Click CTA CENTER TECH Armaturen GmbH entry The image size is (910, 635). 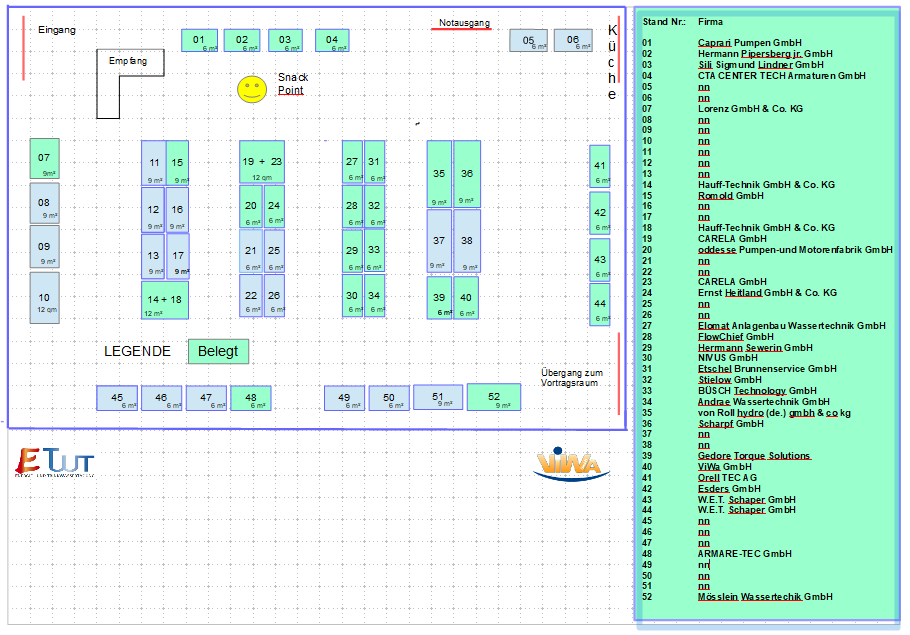tap(782, 76)
